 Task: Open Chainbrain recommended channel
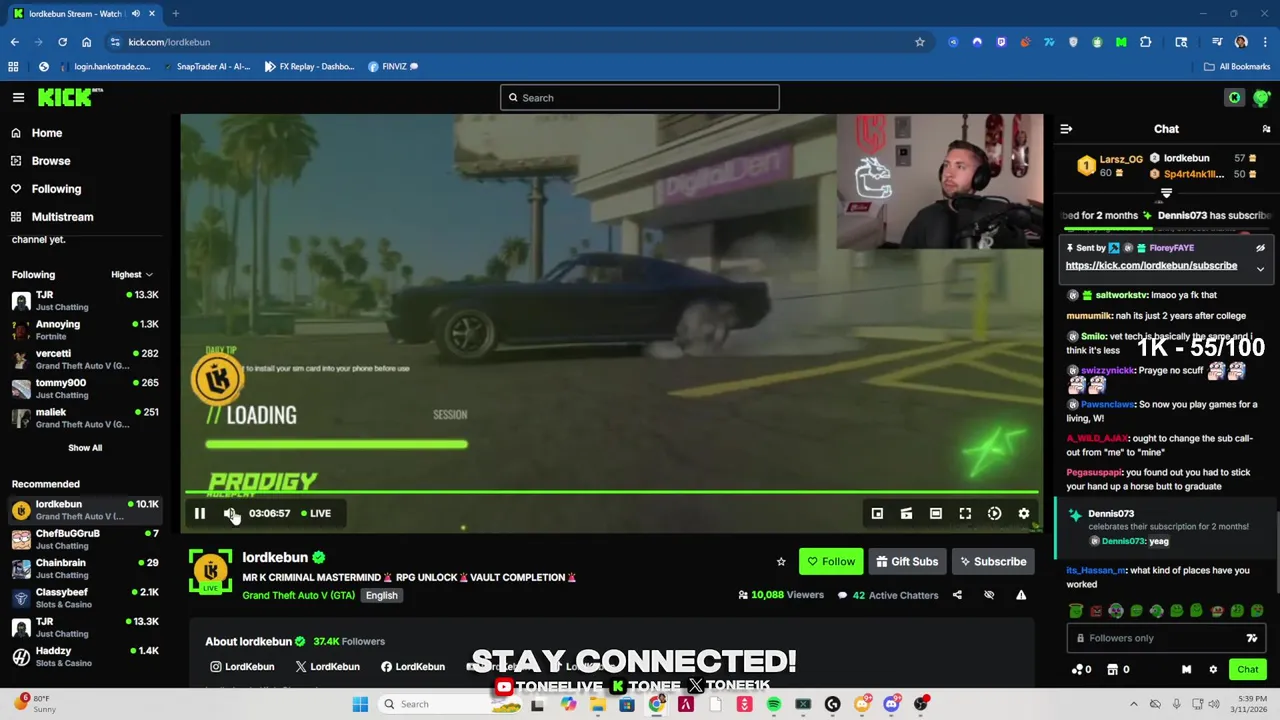pos(84,568)
